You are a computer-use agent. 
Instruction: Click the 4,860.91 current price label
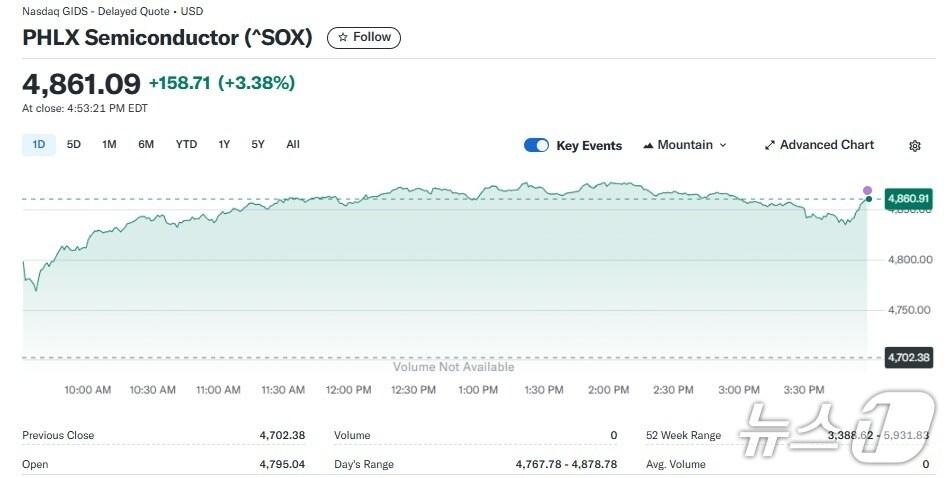(908, 199)
